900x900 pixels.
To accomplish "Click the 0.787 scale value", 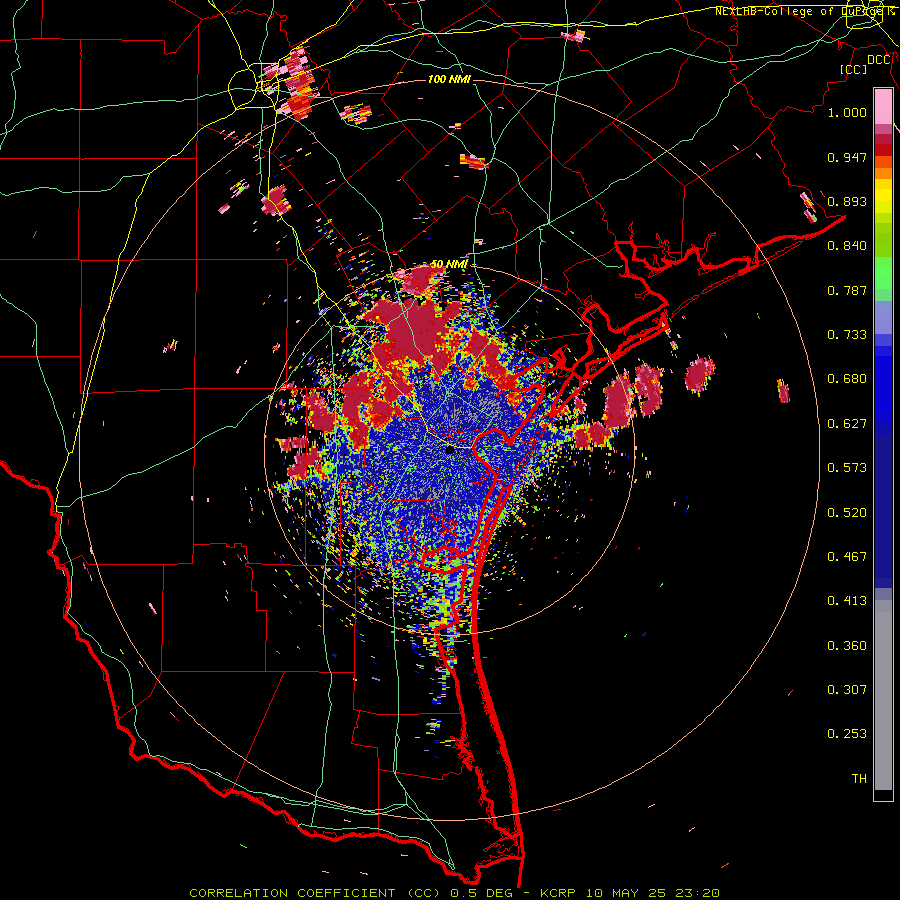I will 847,290.
